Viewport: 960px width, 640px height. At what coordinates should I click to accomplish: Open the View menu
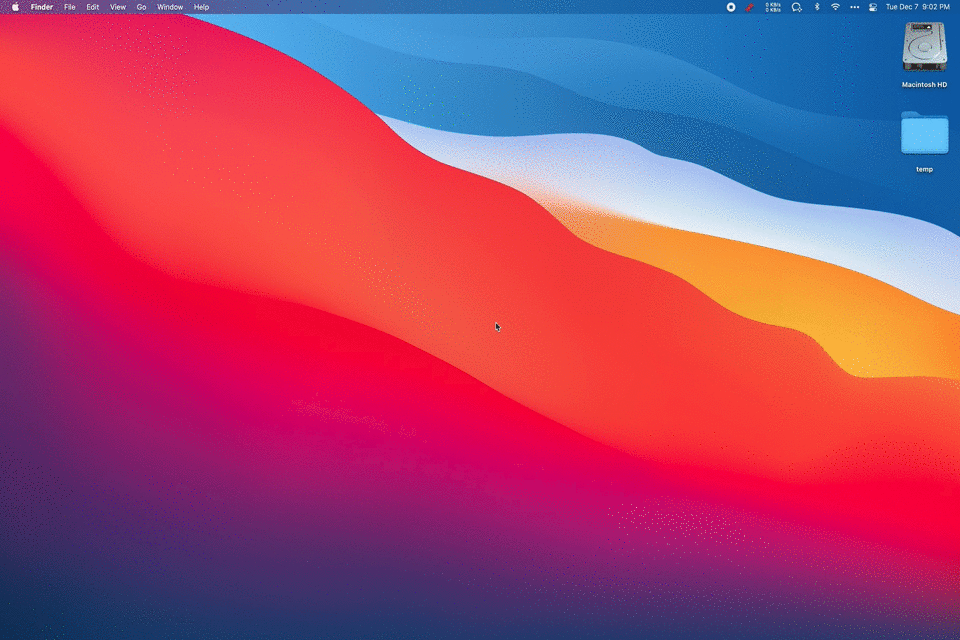point(118,7)
